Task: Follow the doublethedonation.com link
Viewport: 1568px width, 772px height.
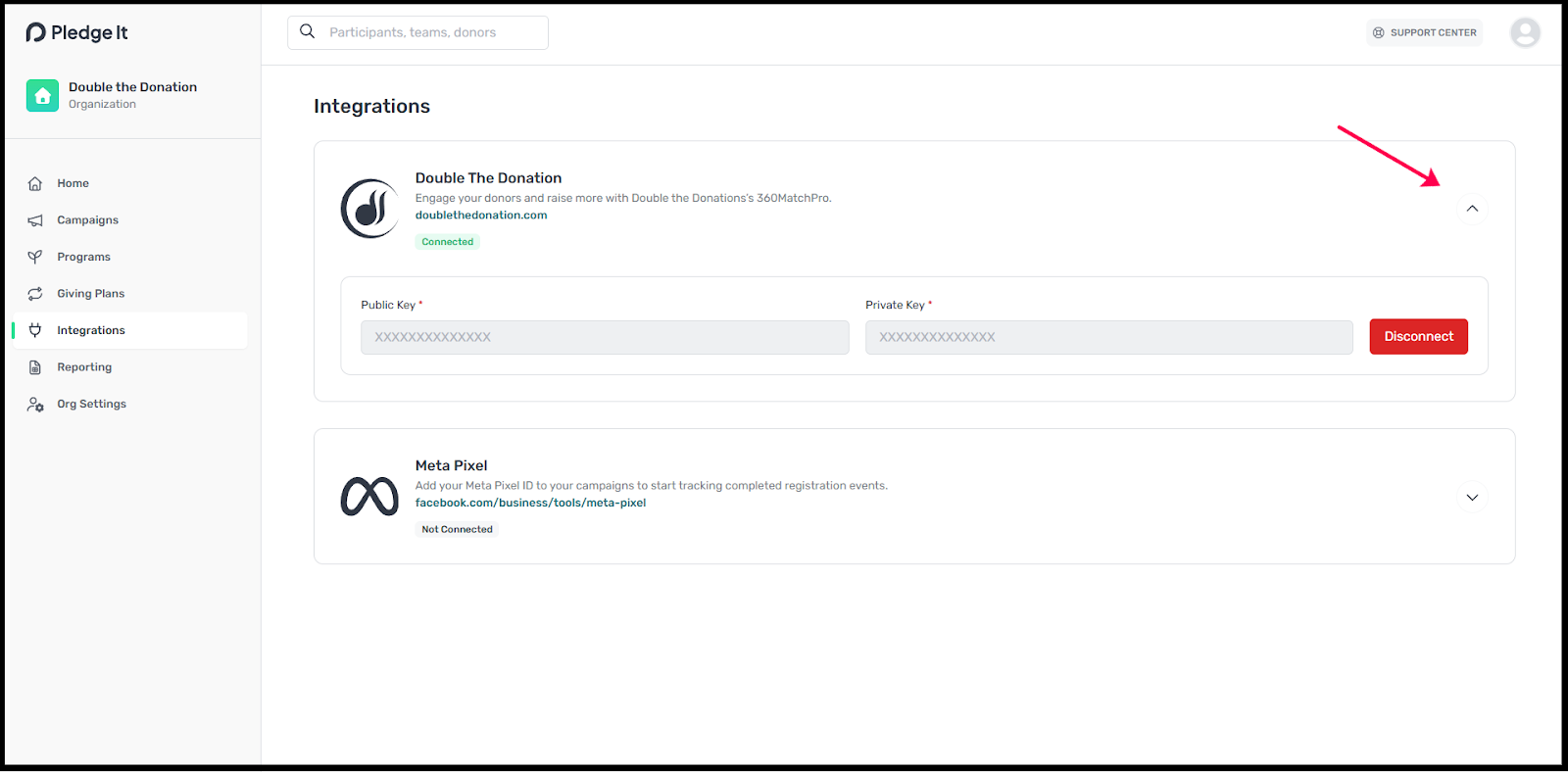Action: (481, 216)
